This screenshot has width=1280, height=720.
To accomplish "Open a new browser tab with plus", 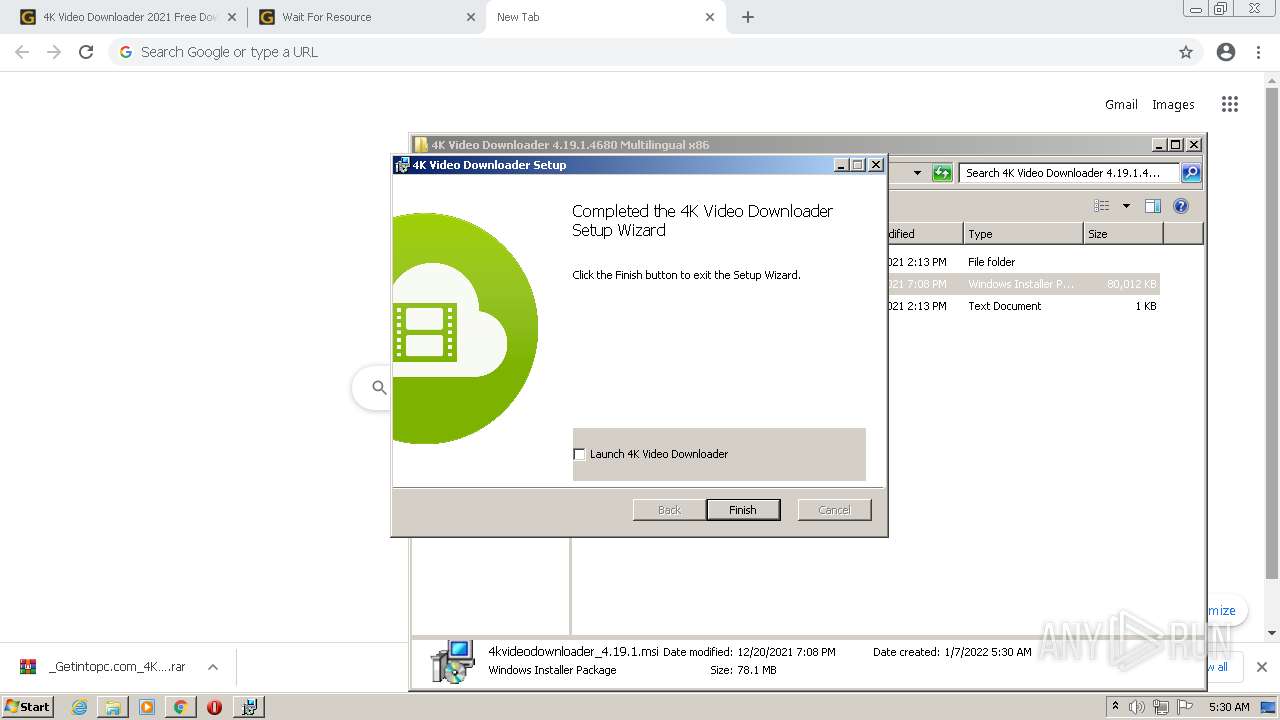I will [x=748, y=17].
